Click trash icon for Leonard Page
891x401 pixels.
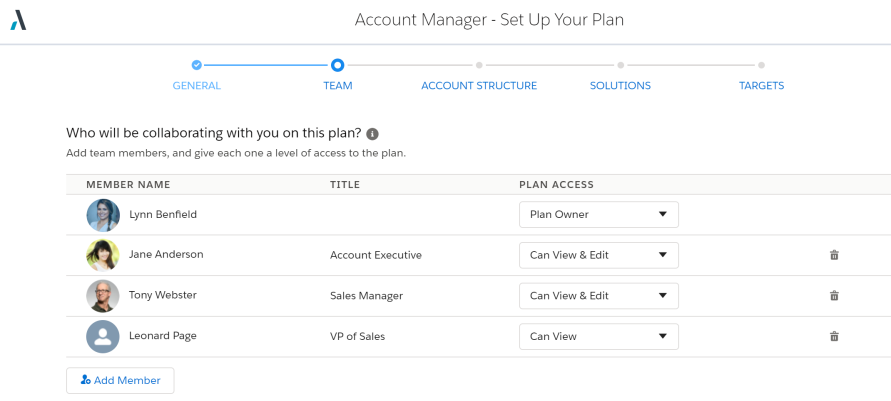(834, 336)
